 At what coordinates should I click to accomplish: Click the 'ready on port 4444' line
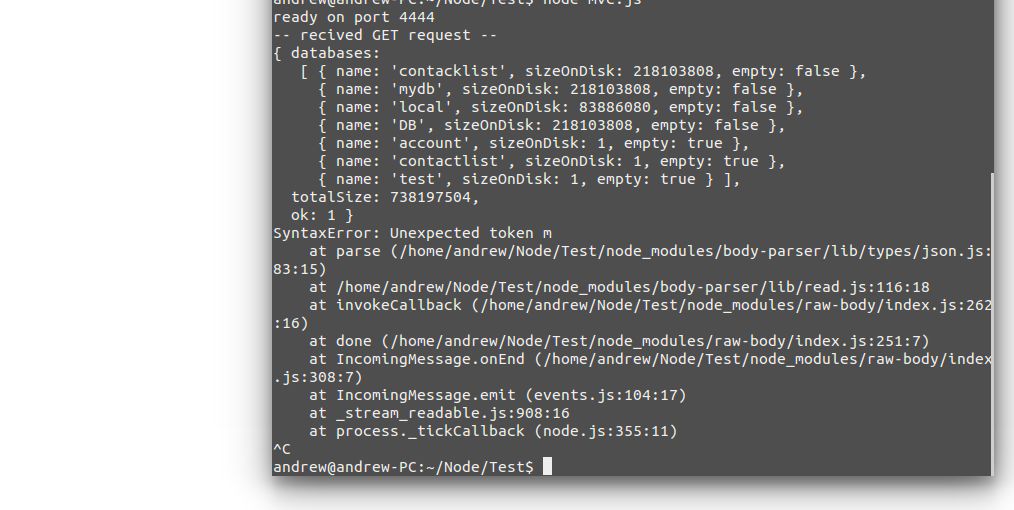(354, 17)
